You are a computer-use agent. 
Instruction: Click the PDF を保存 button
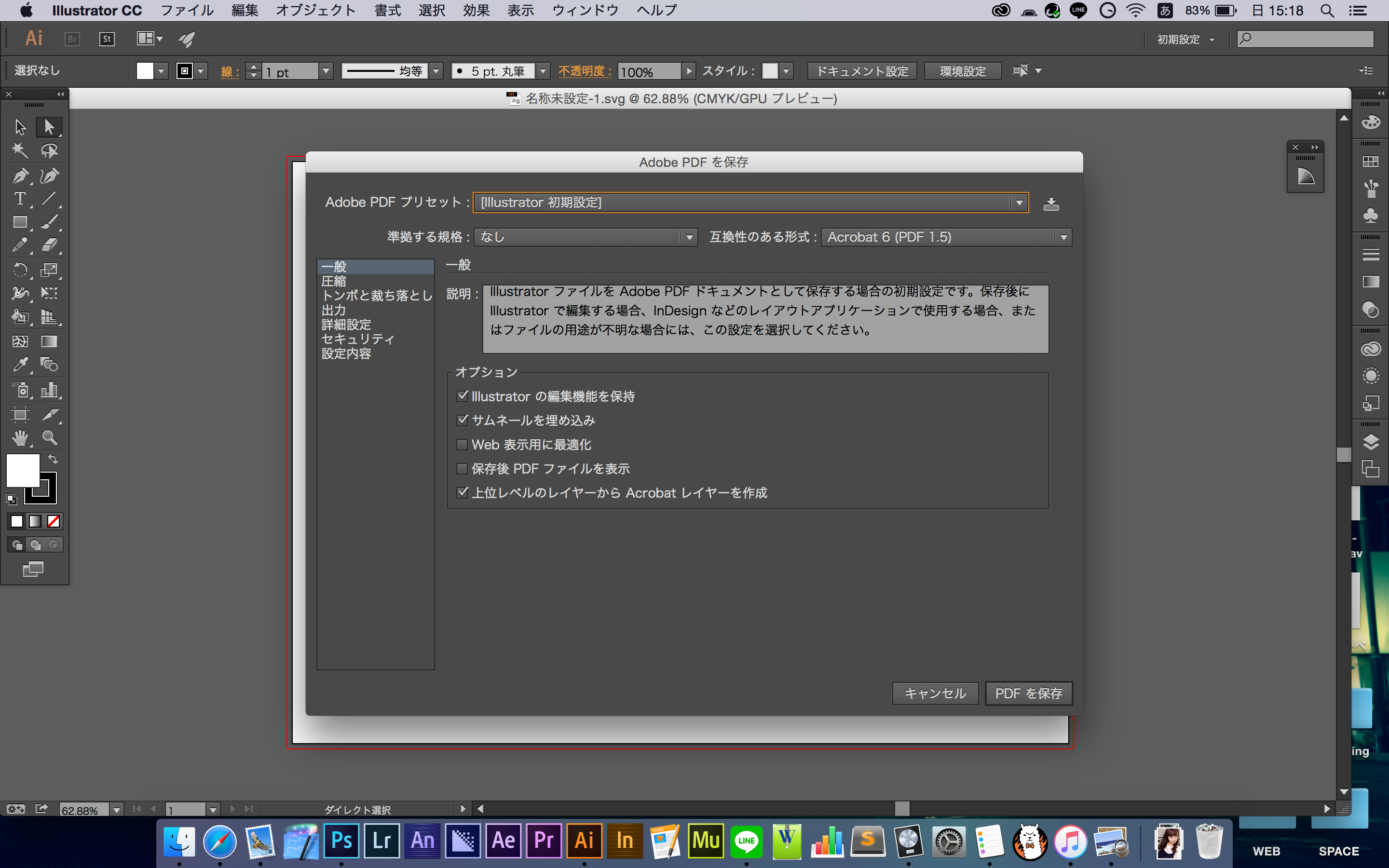1029,693
